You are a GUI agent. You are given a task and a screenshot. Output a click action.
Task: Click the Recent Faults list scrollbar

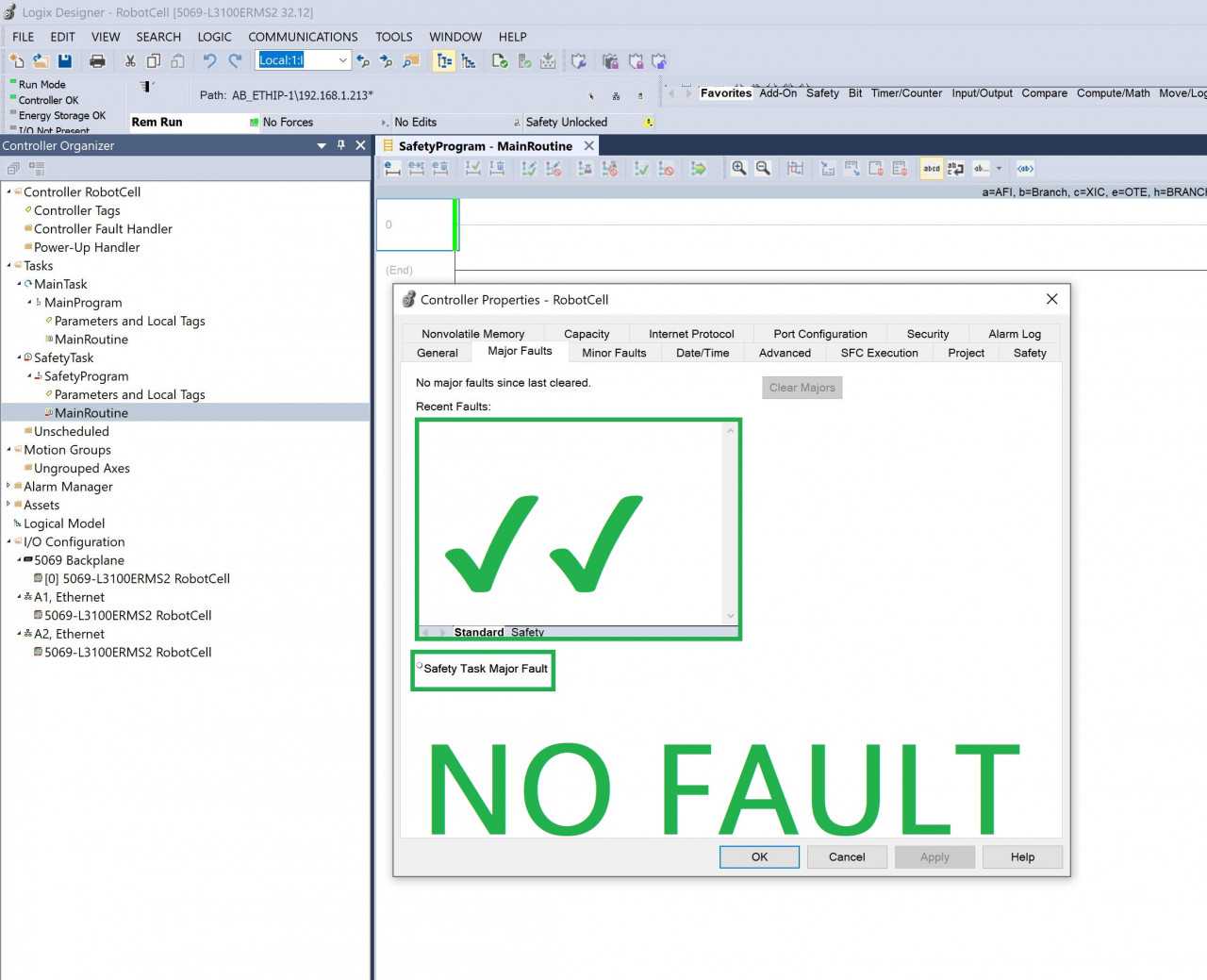pyautogui.click(x=730, y=523)
